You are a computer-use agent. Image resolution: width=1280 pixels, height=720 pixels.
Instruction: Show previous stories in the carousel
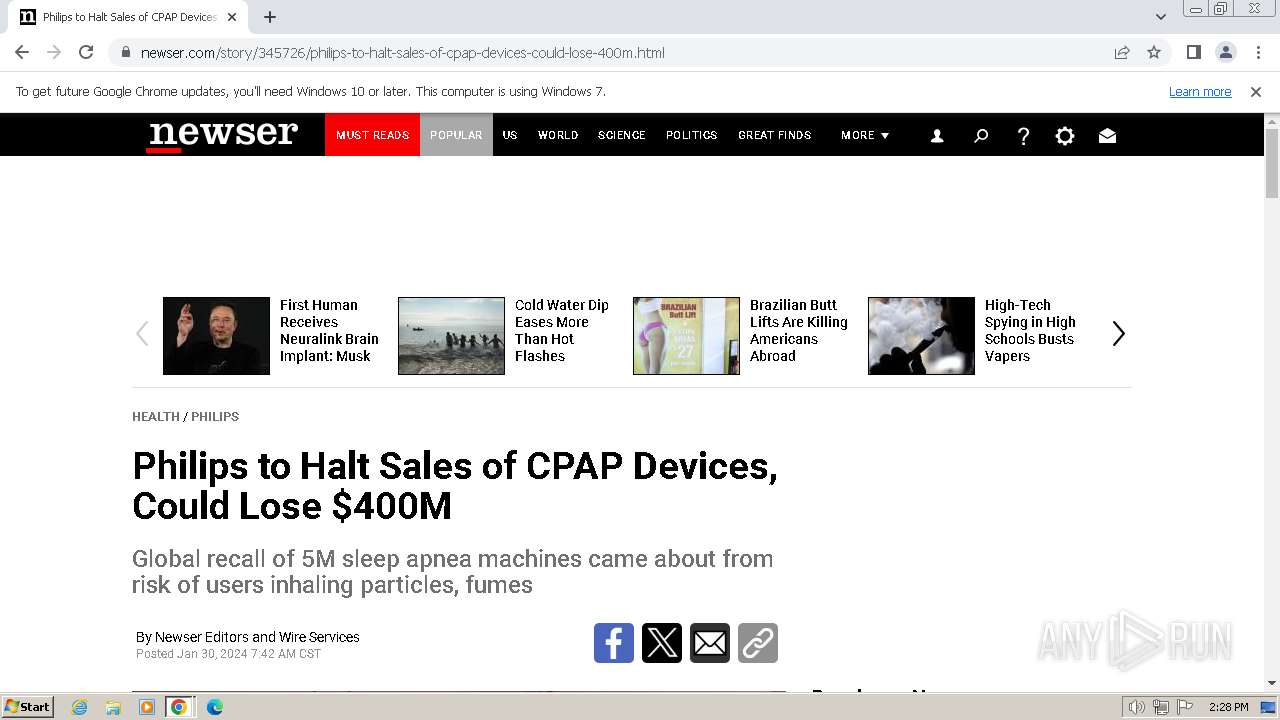pyautogui.click(x=142, y=334)
